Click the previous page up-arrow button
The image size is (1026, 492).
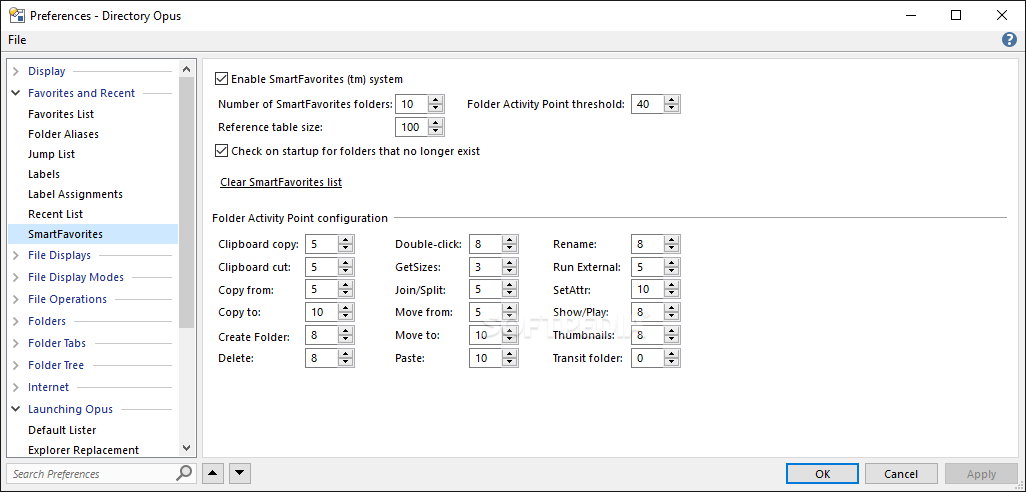213,473
